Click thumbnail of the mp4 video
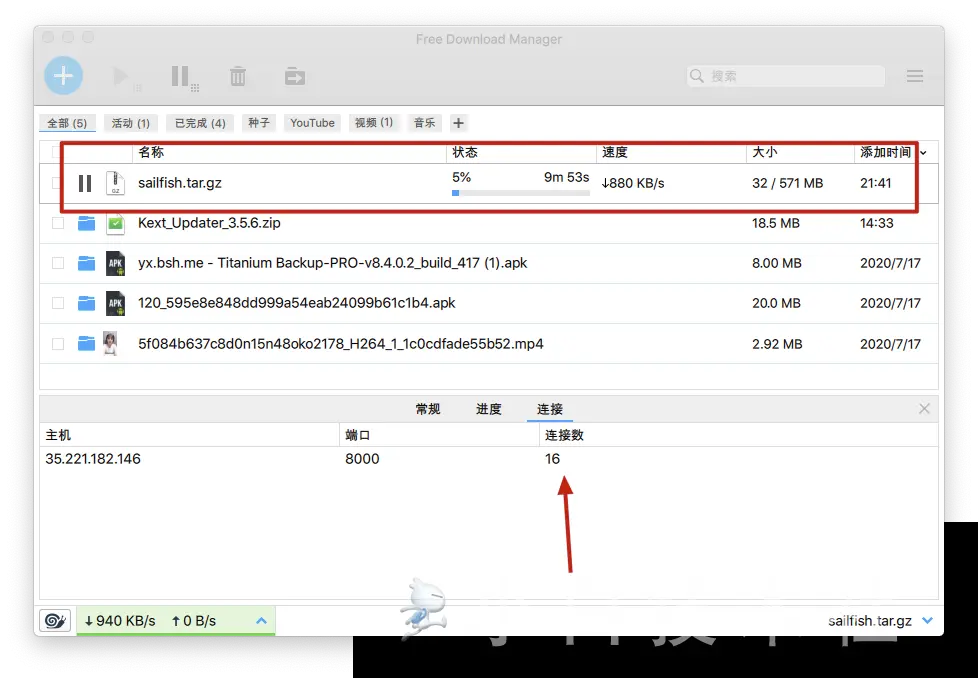 click(x=110, y=343)
